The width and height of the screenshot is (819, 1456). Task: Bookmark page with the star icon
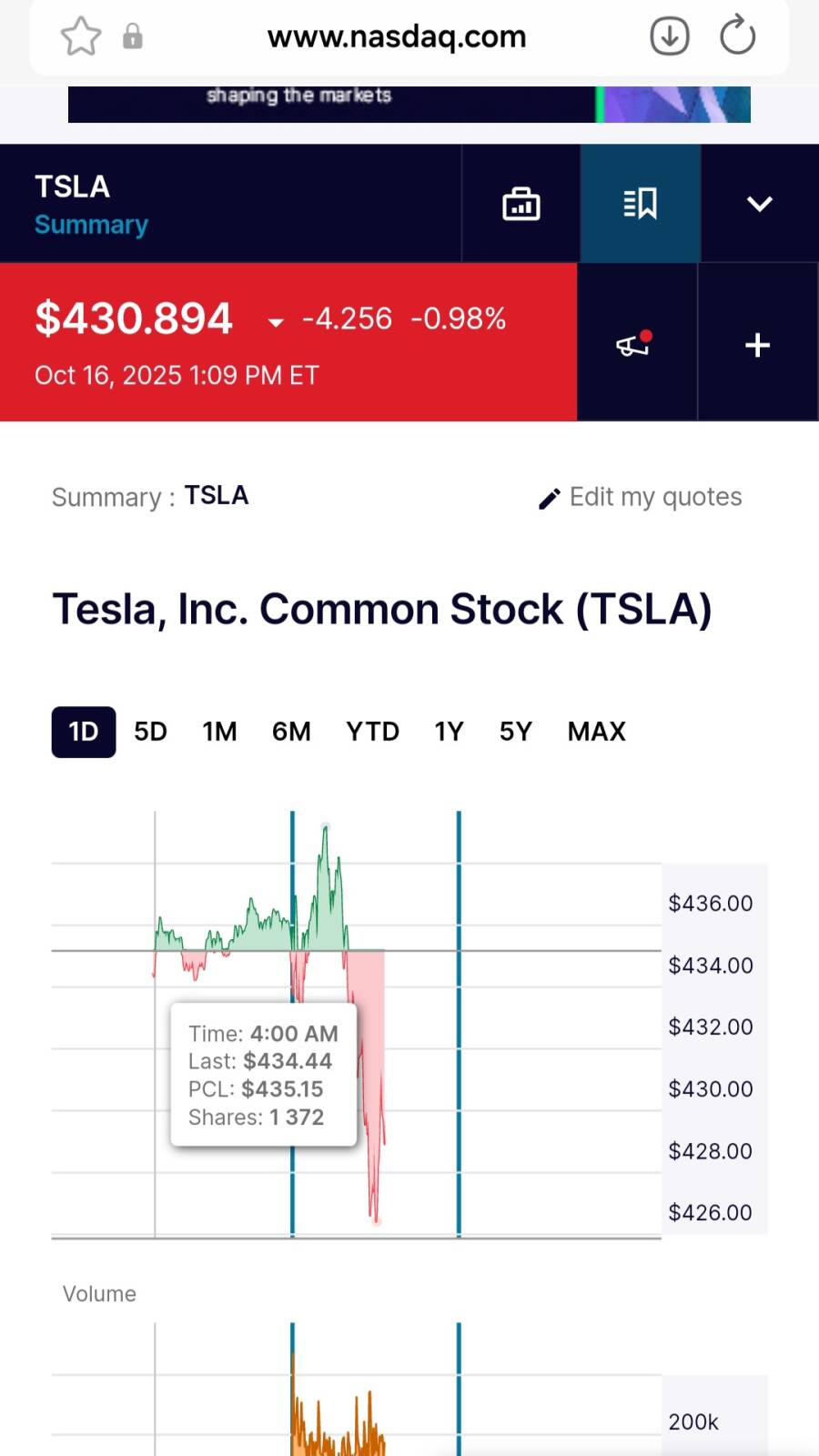coord(80,36)
